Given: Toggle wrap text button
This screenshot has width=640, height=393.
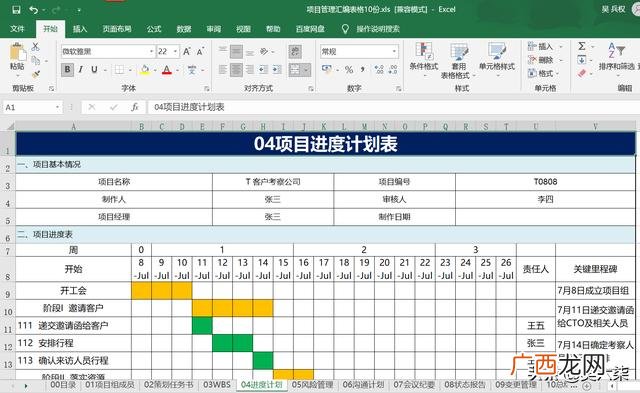Looking at the screenshot, I should coord(295,51).
